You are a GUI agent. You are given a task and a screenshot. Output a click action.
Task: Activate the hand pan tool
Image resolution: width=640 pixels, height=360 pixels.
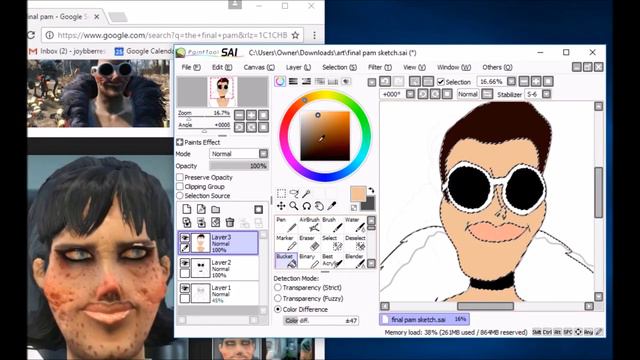tap(319, 206)
